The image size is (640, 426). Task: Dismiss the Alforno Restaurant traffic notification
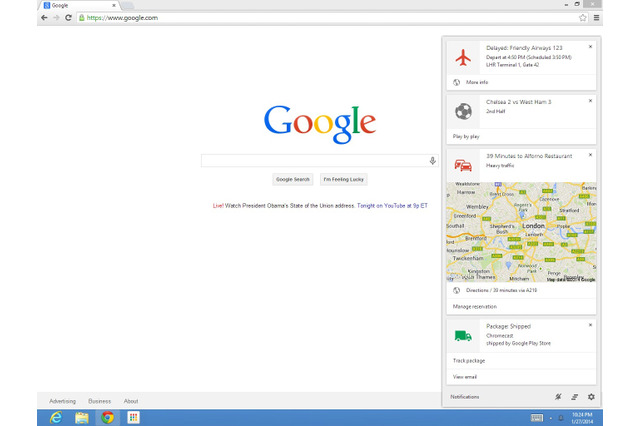click(x=590, y=155)
